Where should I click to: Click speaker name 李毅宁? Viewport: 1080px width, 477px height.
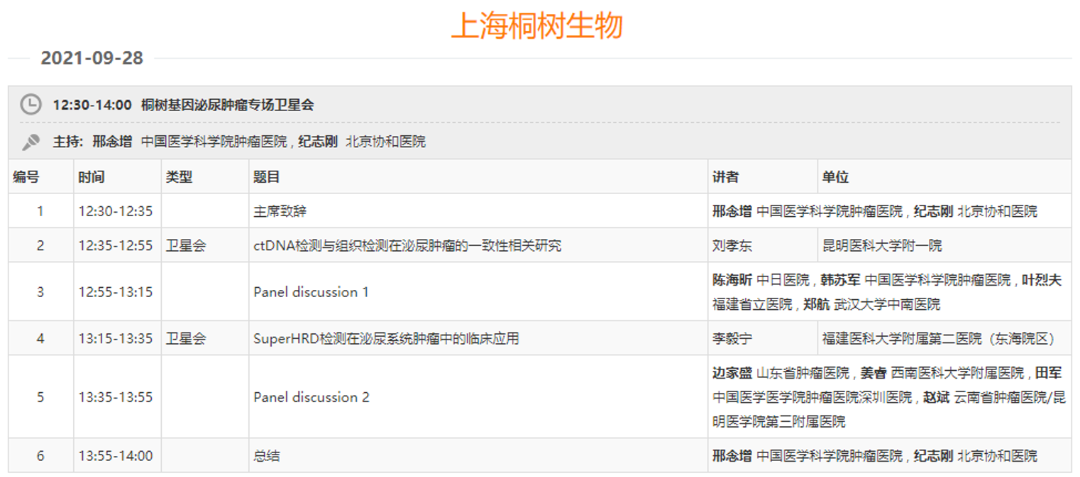click(x=731, y=338)
